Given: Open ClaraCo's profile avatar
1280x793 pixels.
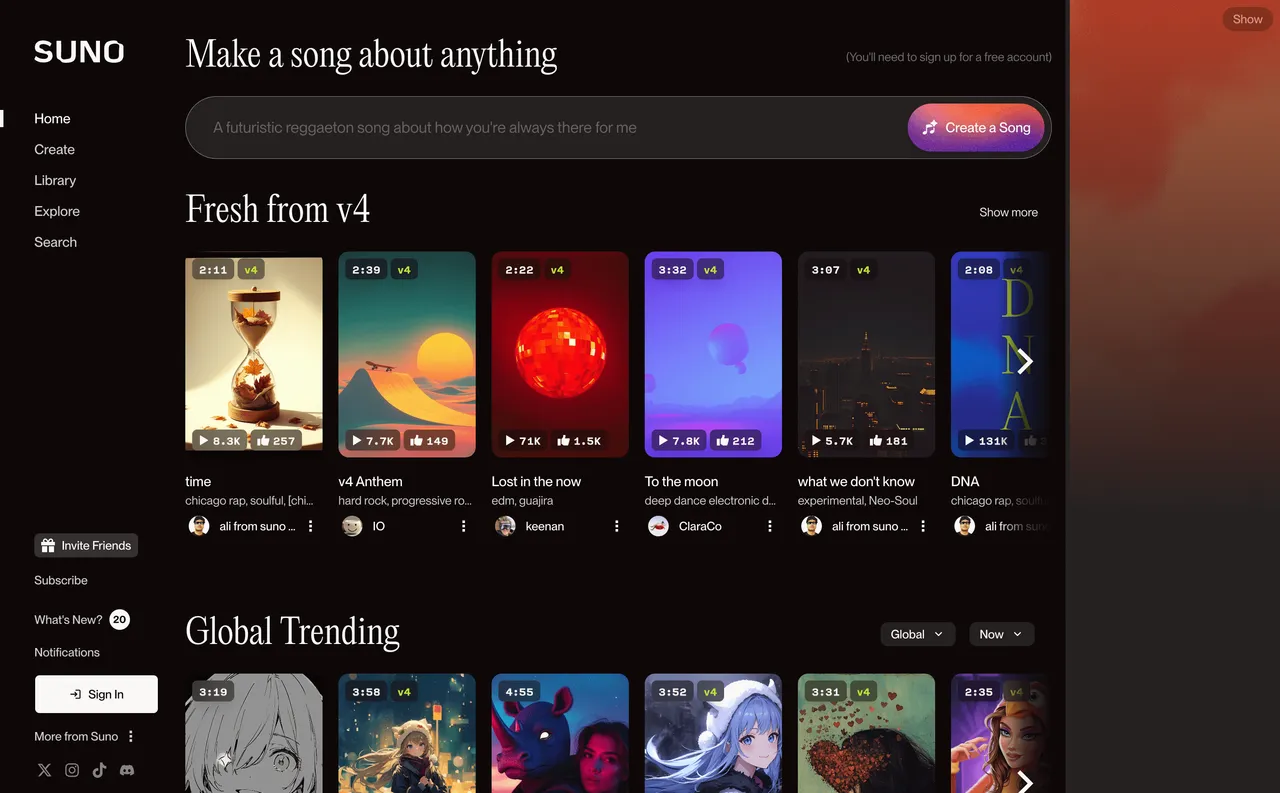Looking at the screenshot, I should (658, 525).
